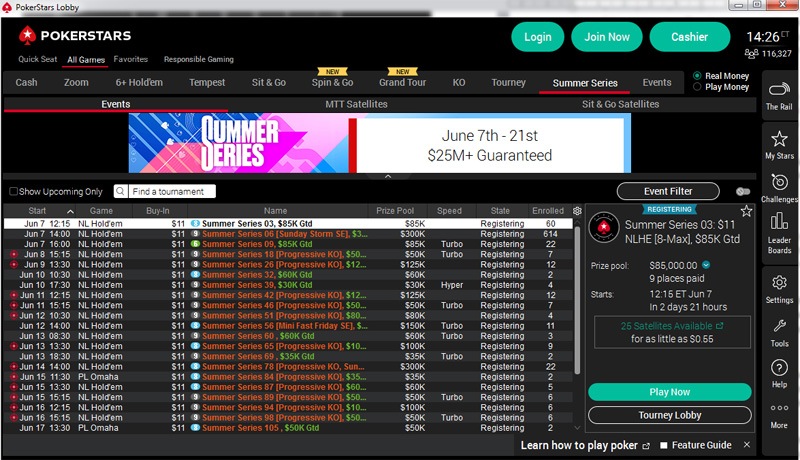Open the Spin & Go tab
This screenshot has width=800, height=460.
332,82
